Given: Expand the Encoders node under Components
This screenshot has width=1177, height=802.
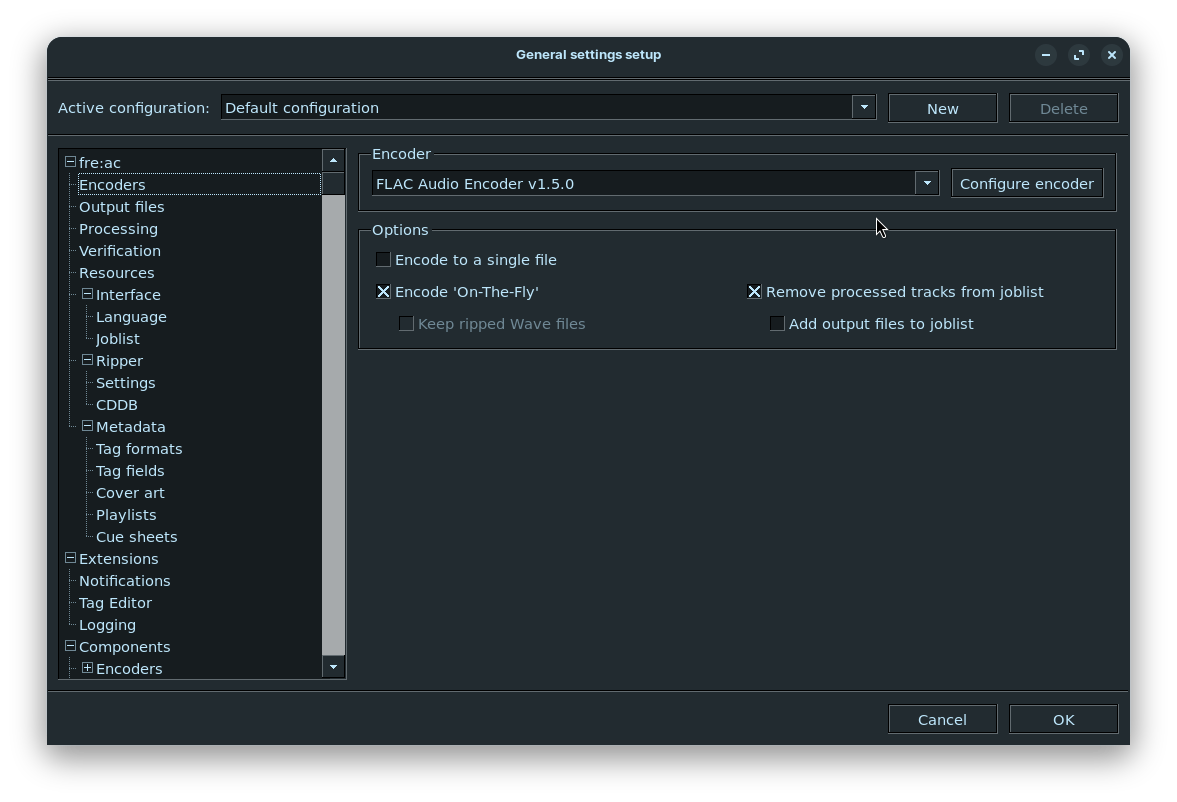Looking at the screenshot, I should coord(87,668).
